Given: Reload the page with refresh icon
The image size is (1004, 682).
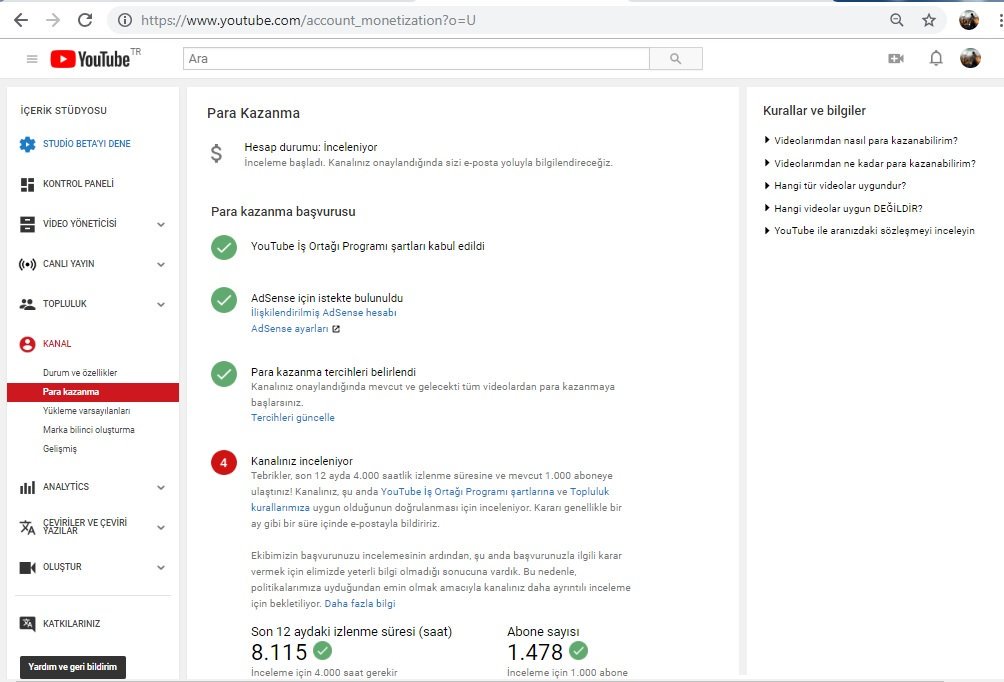Looking at the screenshot, I should pos(85,20).
